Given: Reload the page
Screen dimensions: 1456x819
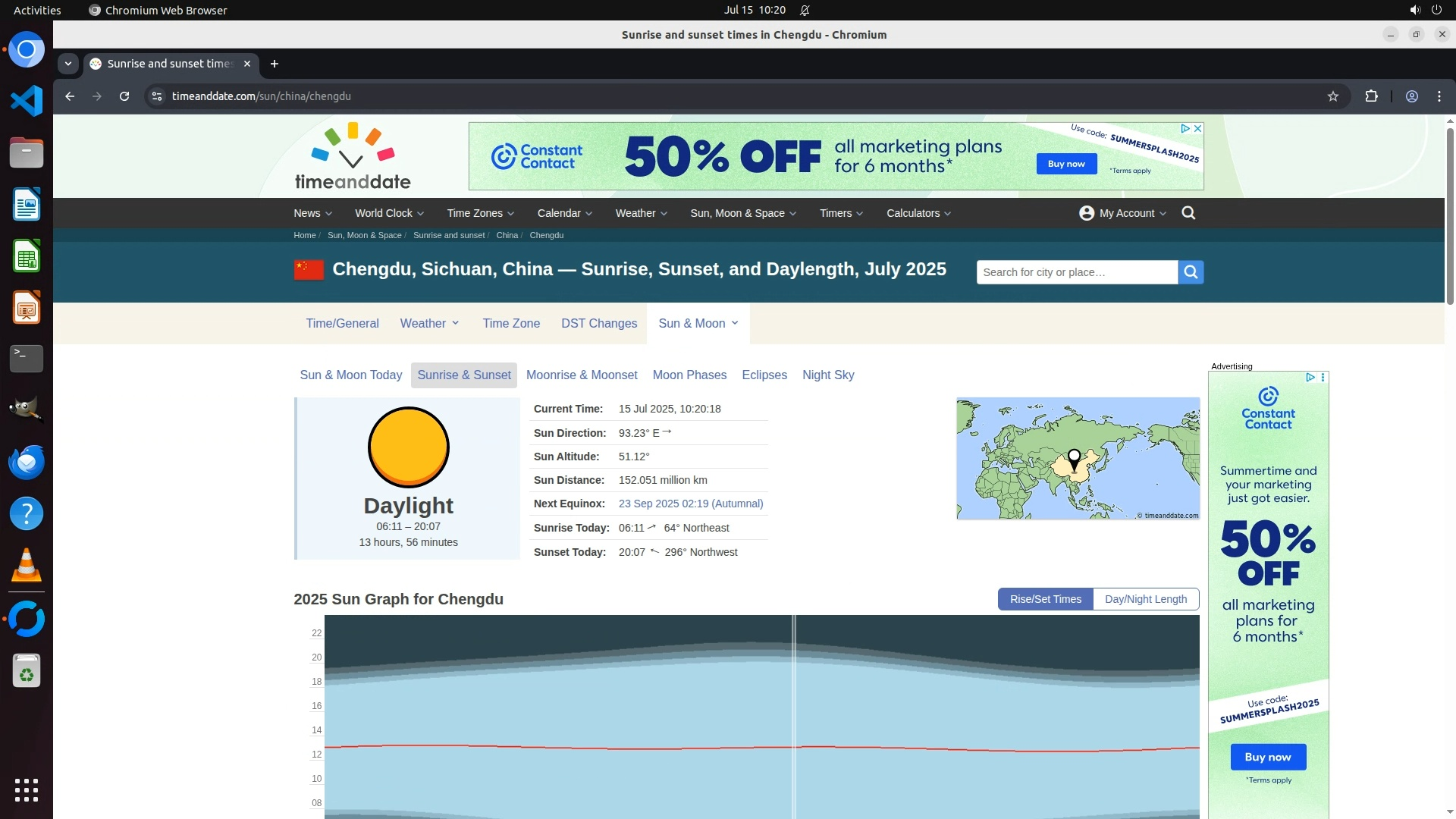Looking at the screenshot, I should tap(124, 96).
